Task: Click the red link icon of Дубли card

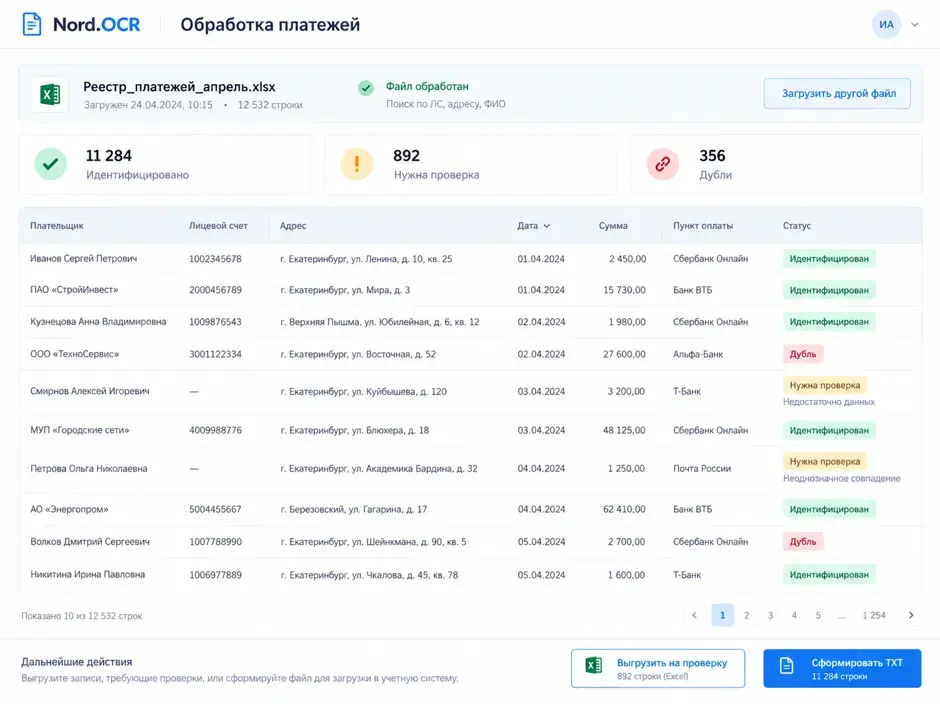Action: click(x=662, y=164)
